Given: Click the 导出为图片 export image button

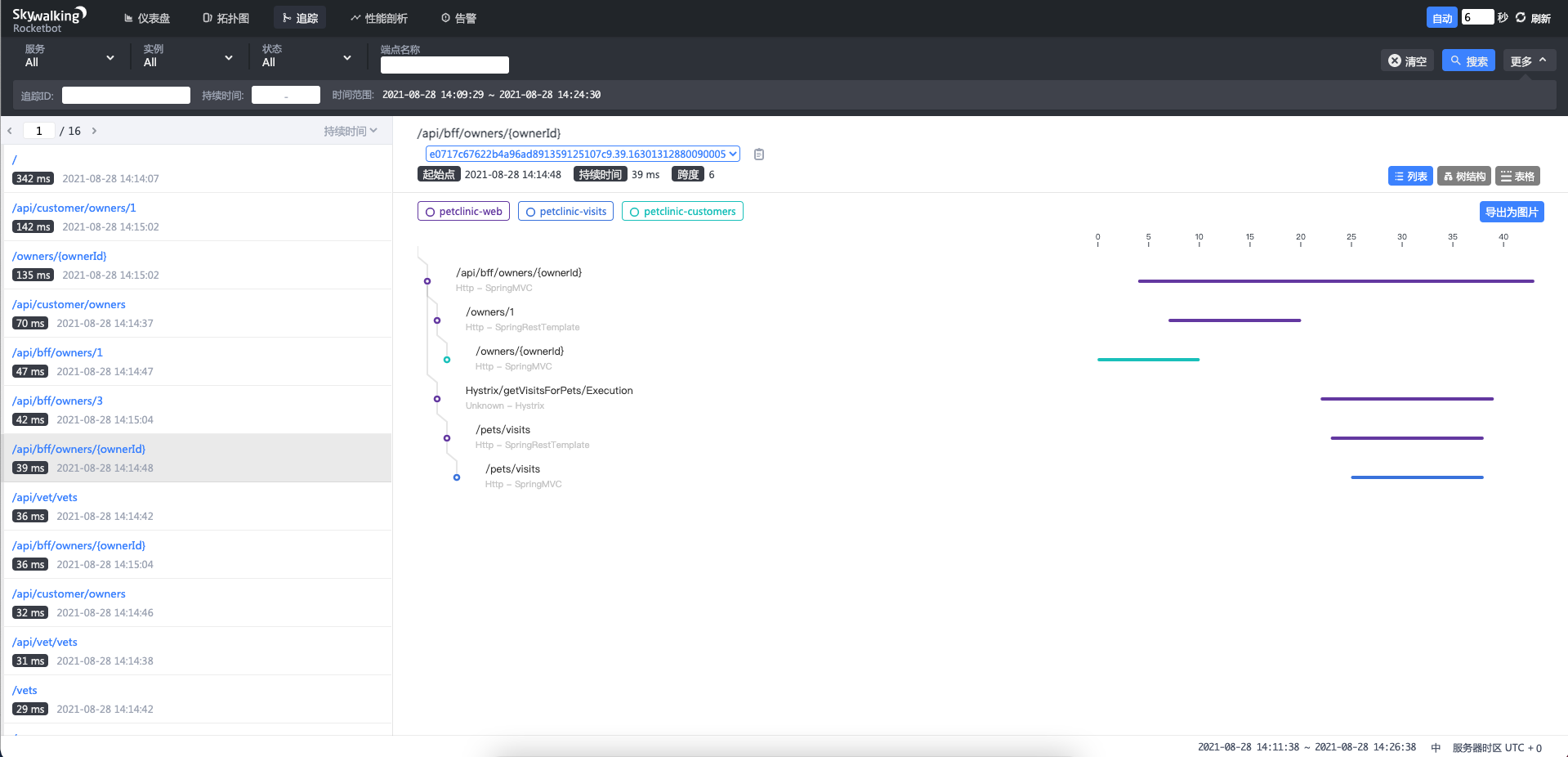Looking at the screenshot, I should coord(1511,213).
